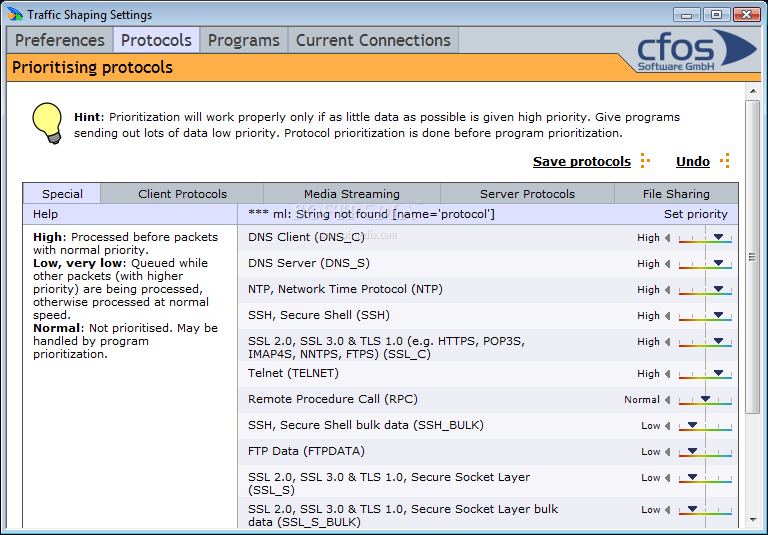The image size is (768, 535).
Task: Click the Traffic Shaping Settings title bar icon
Action: 15,14
